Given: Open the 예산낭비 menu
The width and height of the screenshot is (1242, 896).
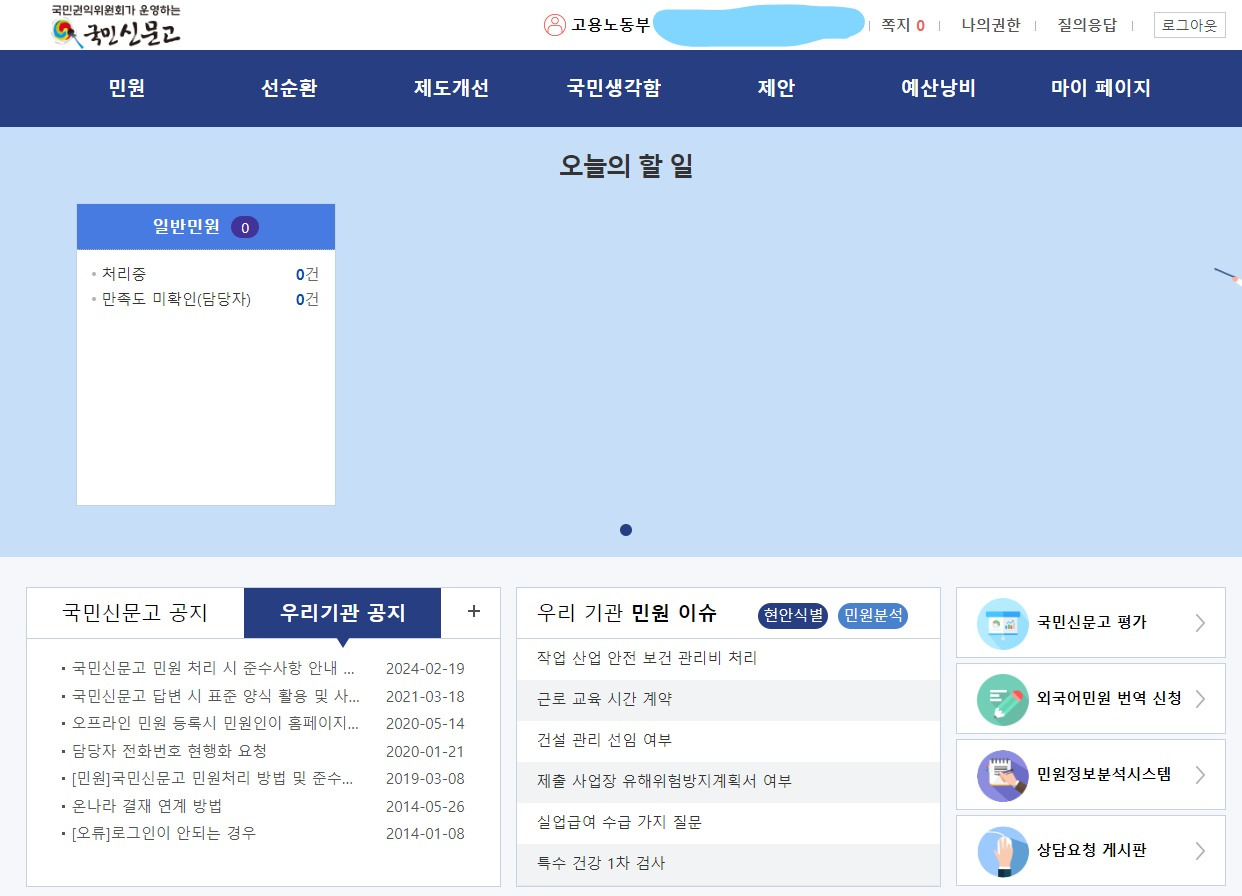Looking at the screenshot, I should (938, 88).
